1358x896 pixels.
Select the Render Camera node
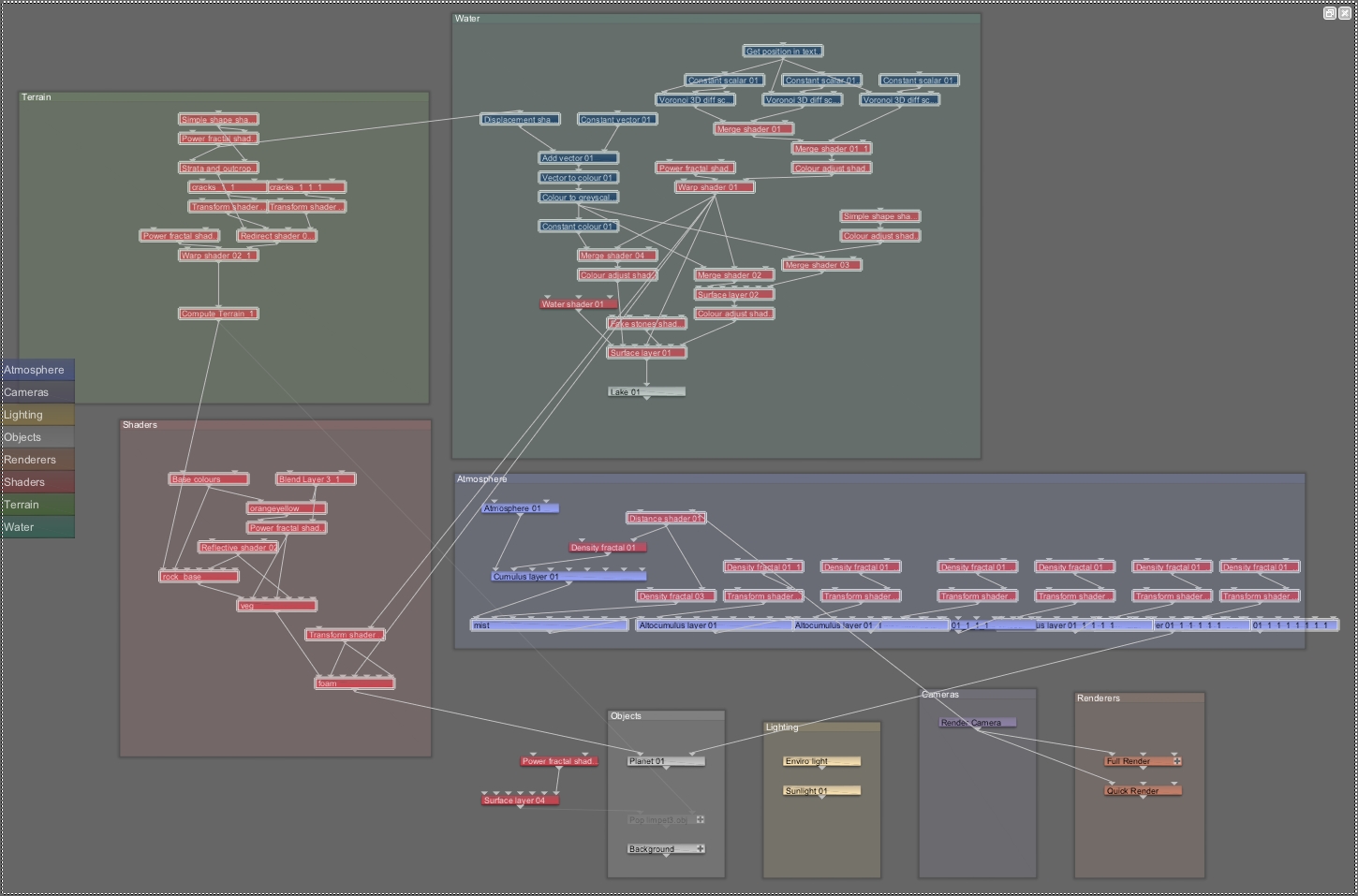977,723
